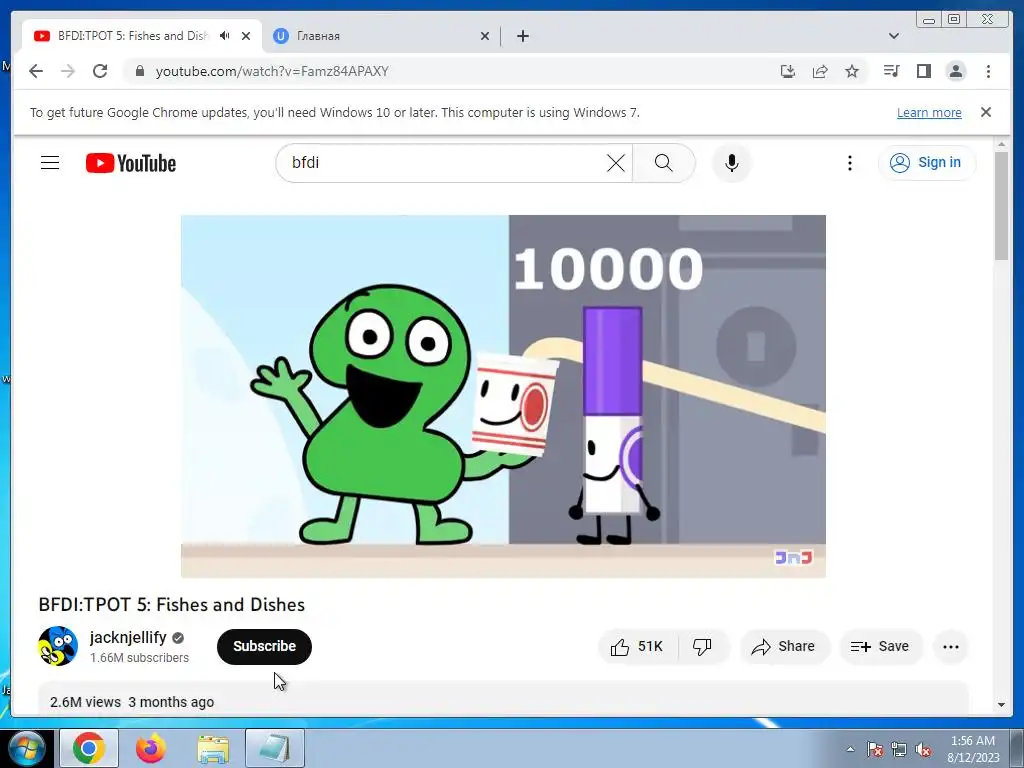The width and height of the screenshot is (1024, 768).
Task: Click the network icon in system tray
Action: [x=899, y=750]
